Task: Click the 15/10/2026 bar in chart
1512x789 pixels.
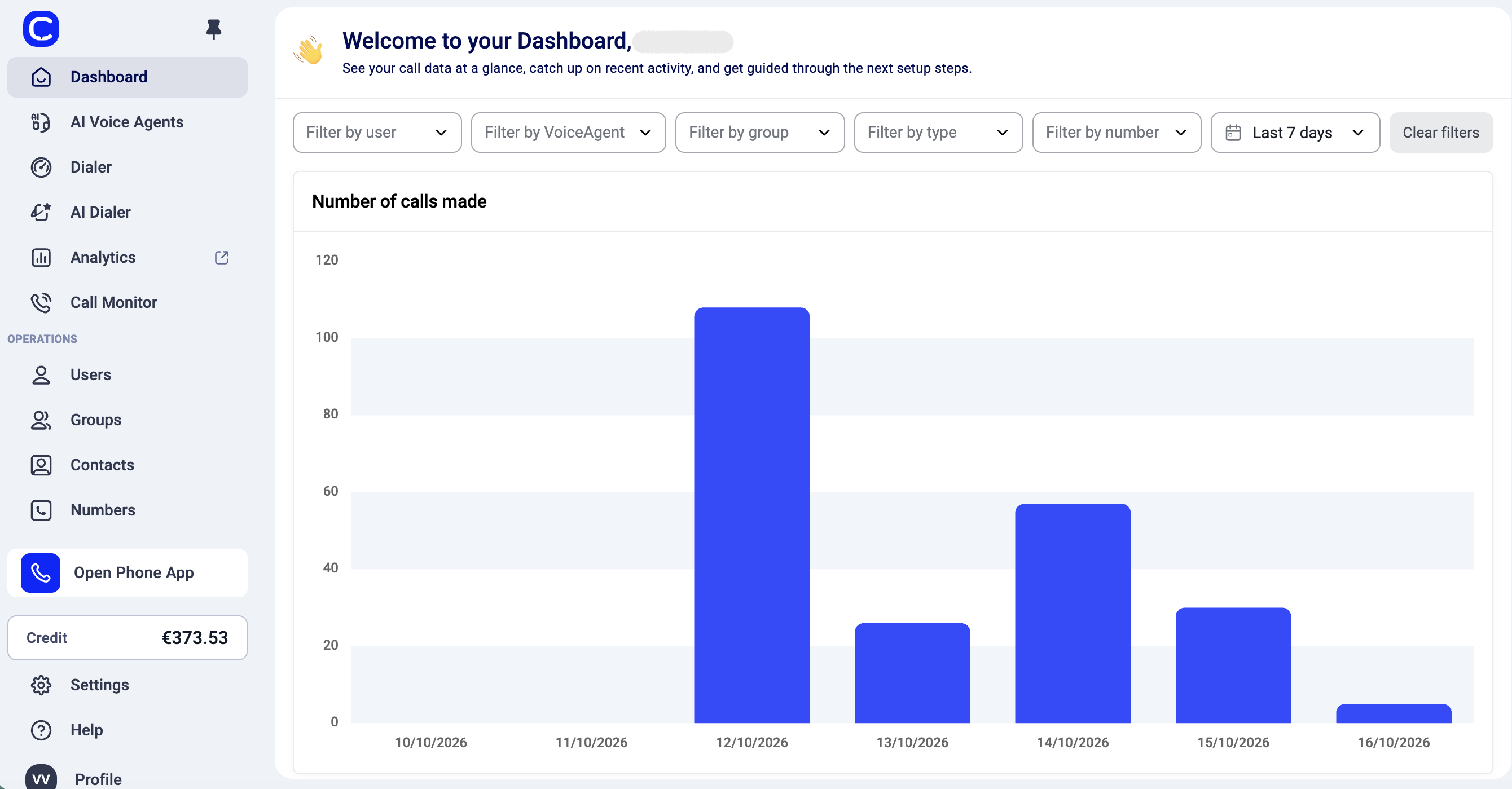Action: coord(1233,665)
